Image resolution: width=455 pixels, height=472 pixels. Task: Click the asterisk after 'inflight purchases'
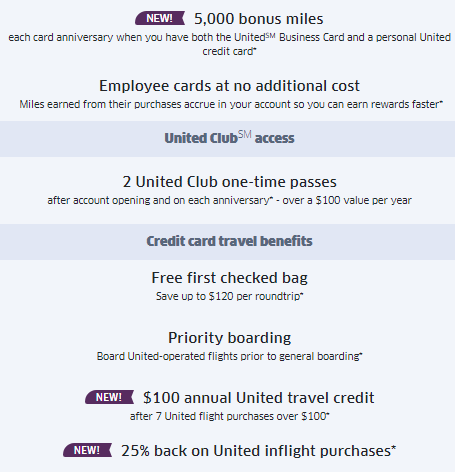pyautogui.click(x=394, y=447)
